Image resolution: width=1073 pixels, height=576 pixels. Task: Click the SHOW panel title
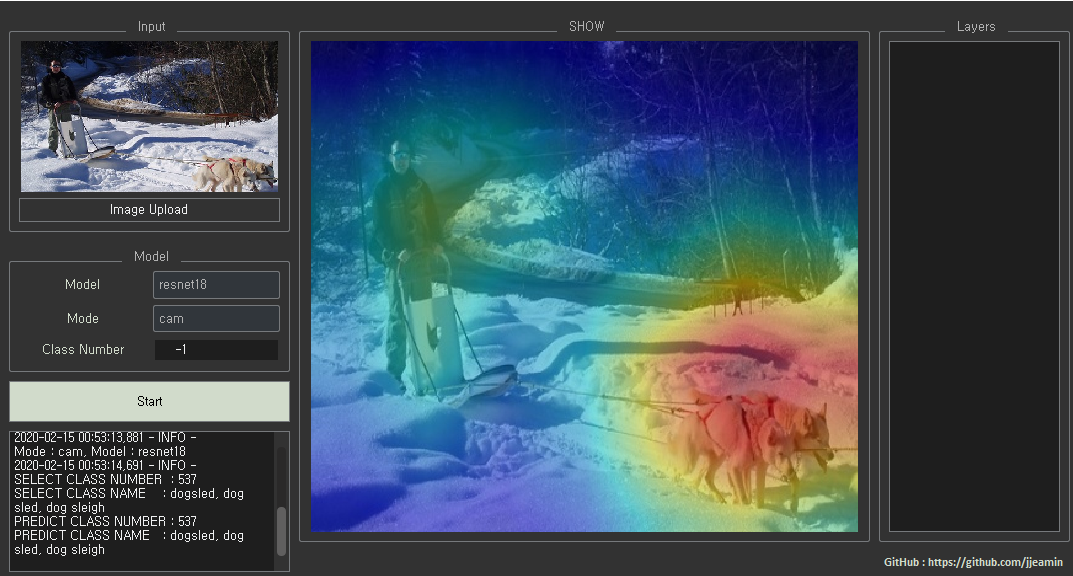pyautogui.click(x=586, y=27)
